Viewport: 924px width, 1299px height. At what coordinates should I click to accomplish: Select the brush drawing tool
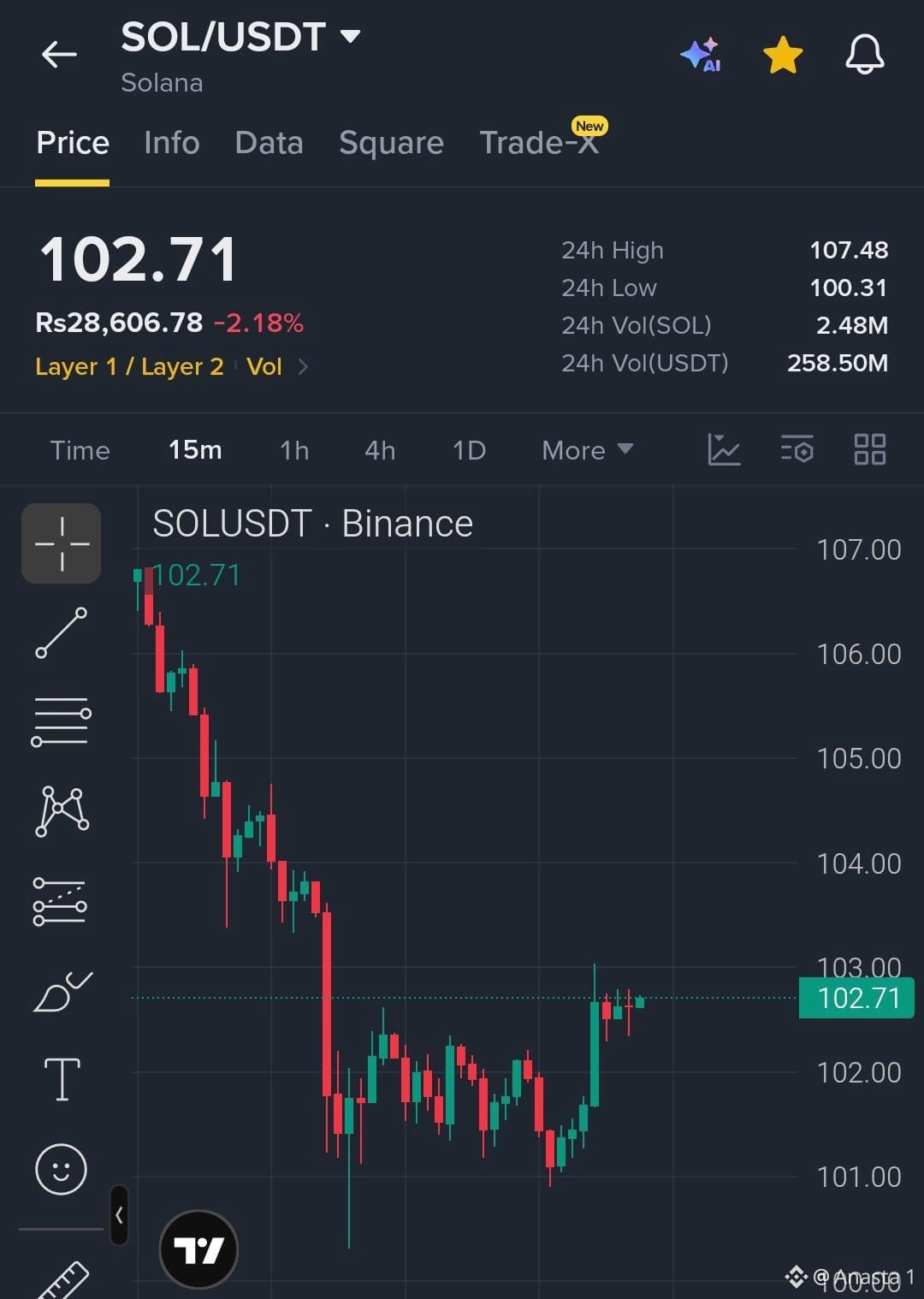tap(62, 991)
